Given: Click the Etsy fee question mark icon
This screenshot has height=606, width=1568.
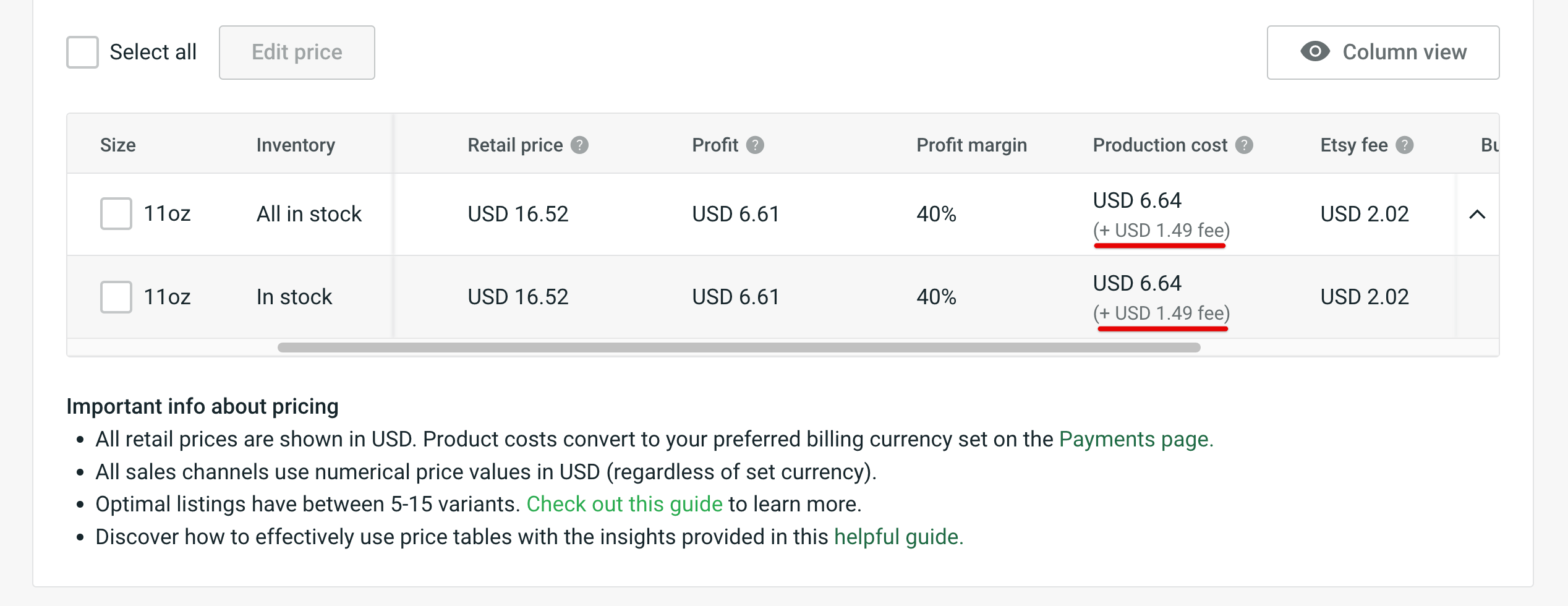Looking at the screenshot, I should [1405, 145].
